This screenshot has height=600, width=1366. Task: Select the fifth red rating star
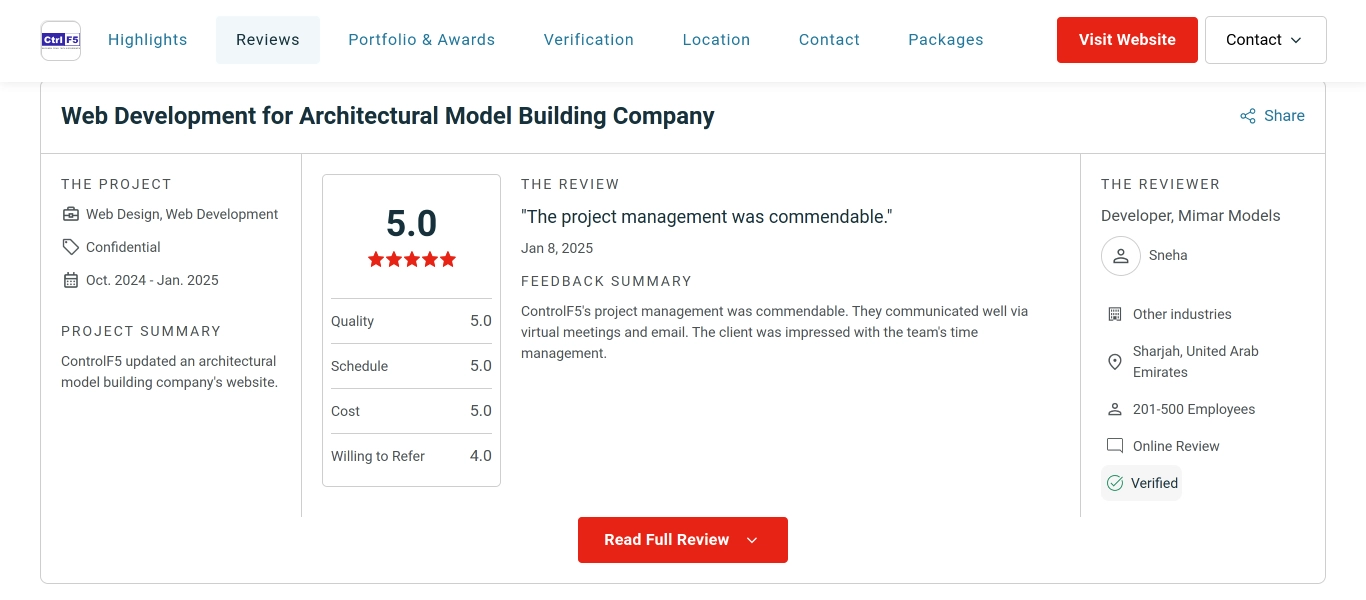click(447, 259)
